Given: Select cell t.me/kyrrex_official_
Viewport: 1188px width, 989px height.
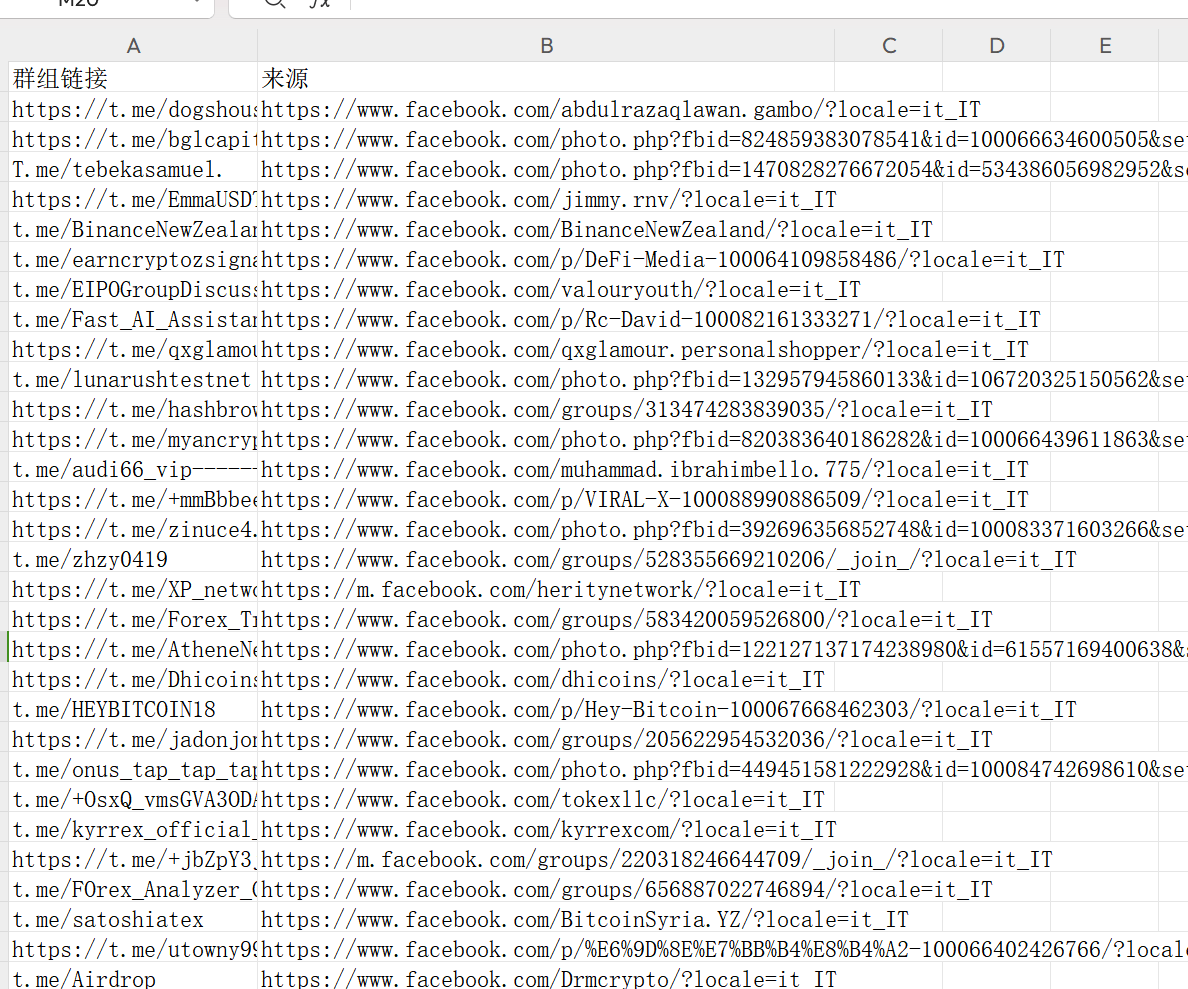Looking at the screenshot, I should point(133,829).
